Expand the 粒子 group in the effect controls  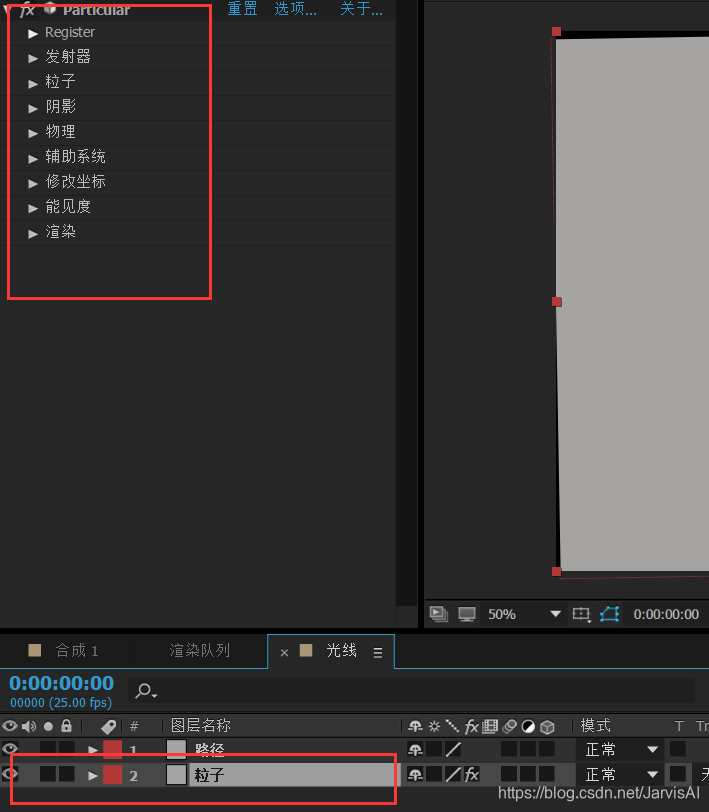coord(33,83)
